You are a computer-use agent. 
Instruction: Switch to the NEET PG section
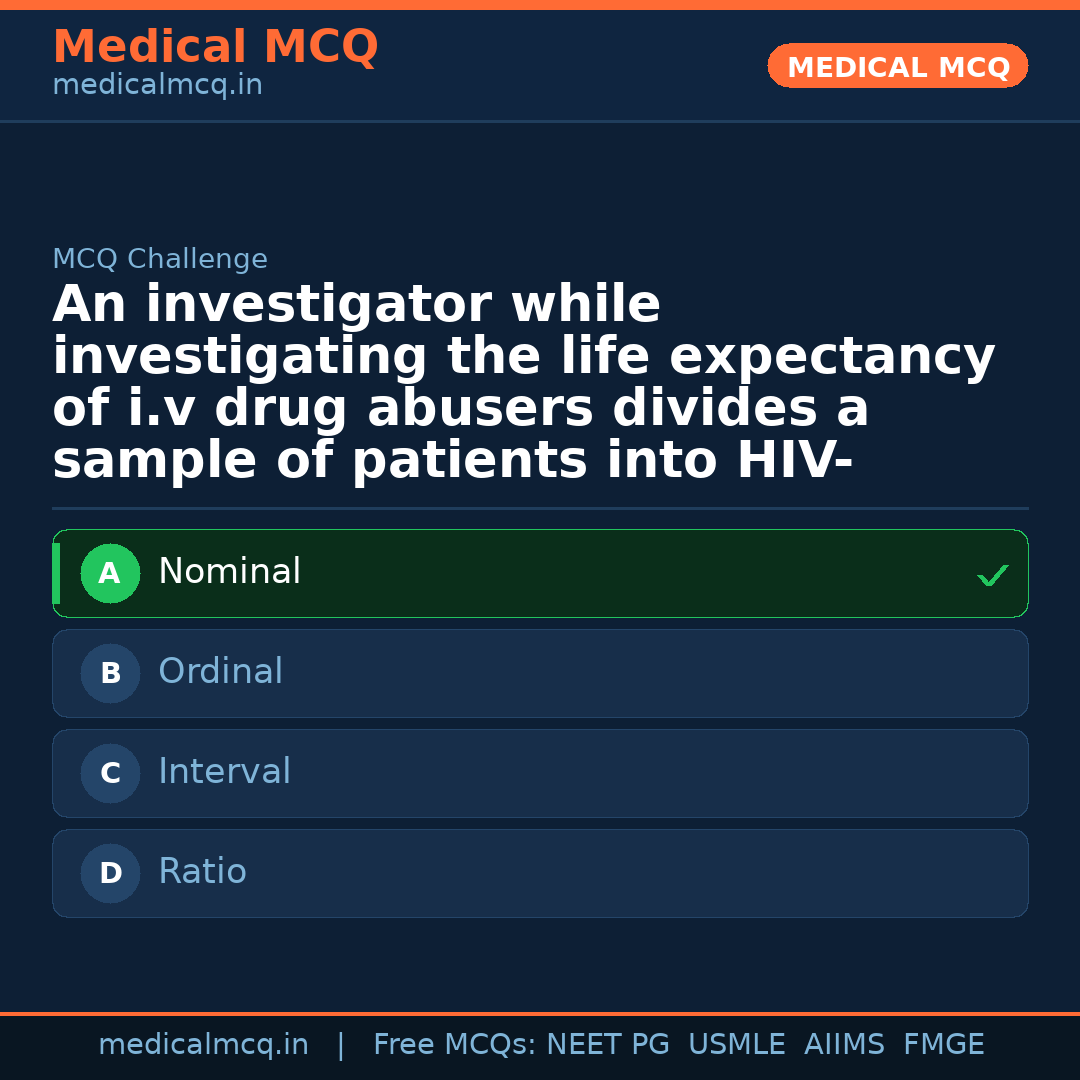[607, 1043]
